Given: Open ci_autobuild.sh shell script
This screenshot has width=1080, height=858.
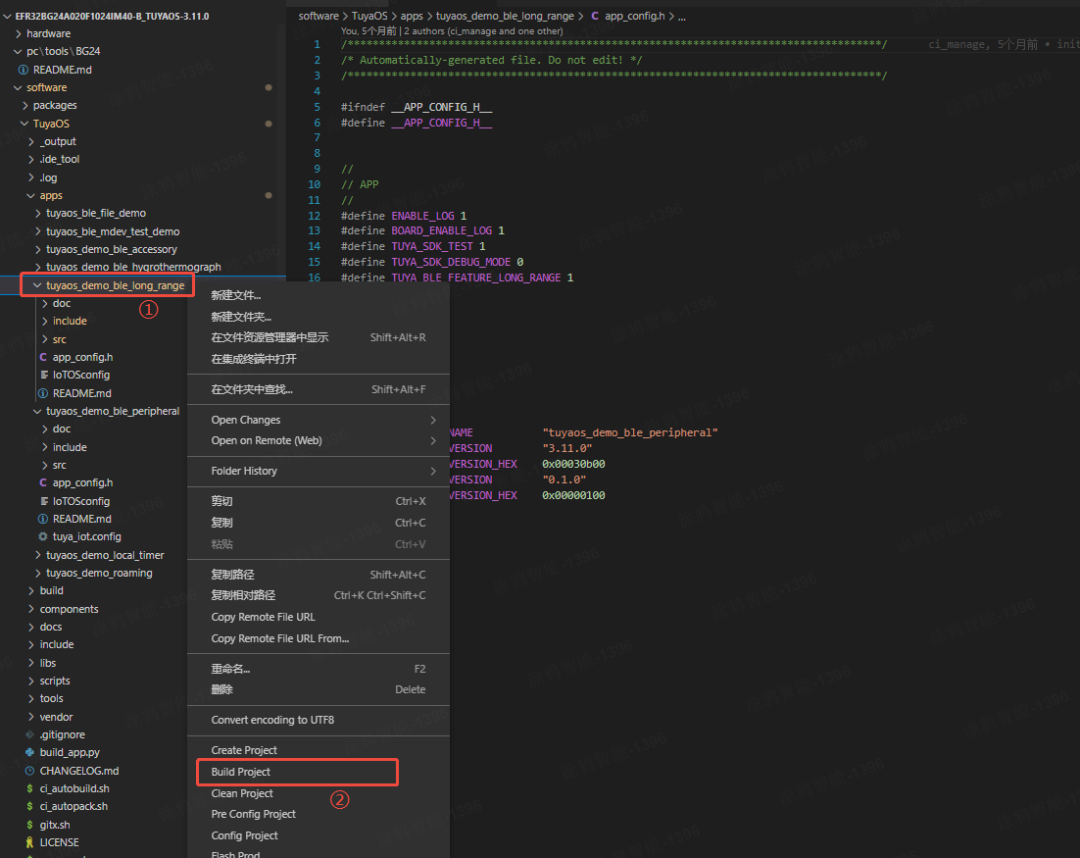Looking at the screenshot, I should tap(74, 788).
